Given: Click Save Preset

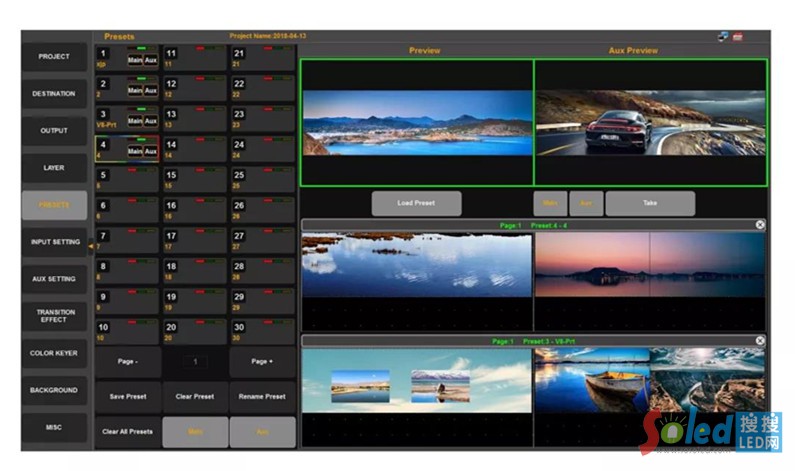Looking at the screenshot, I should [128, 396].
